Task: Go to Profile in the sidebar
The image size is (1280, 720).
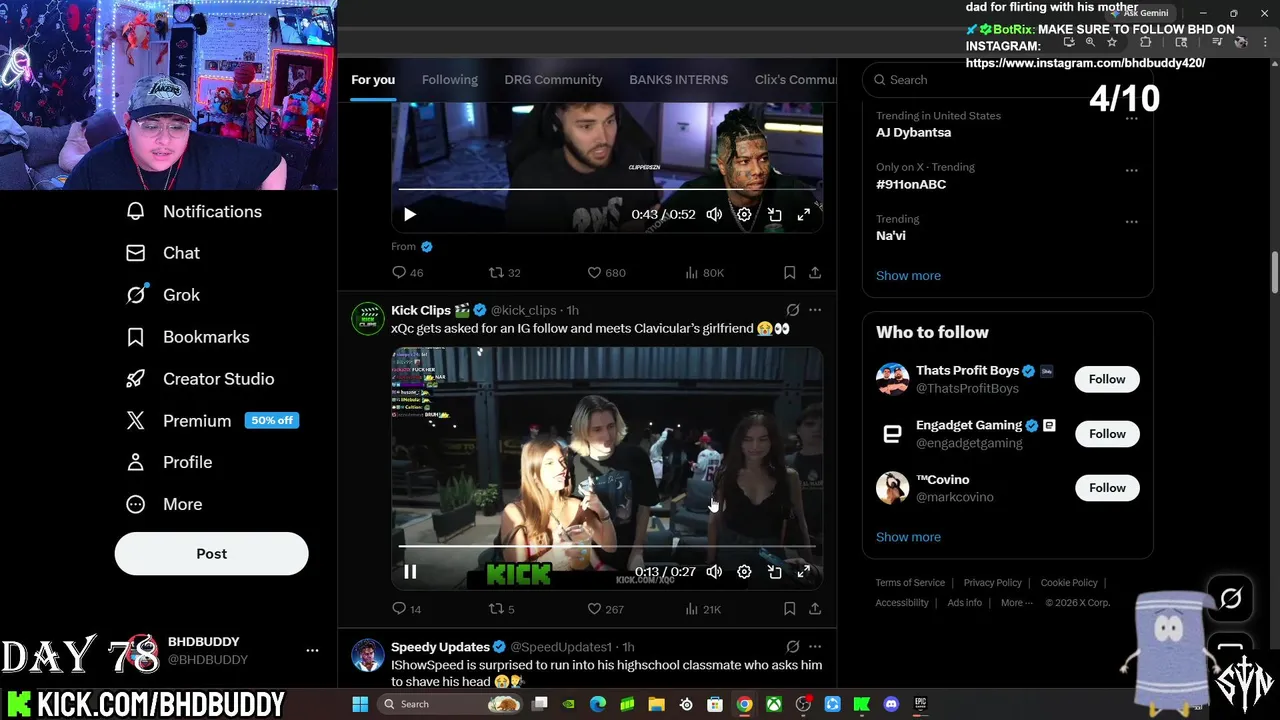Action: pos(169,462)
